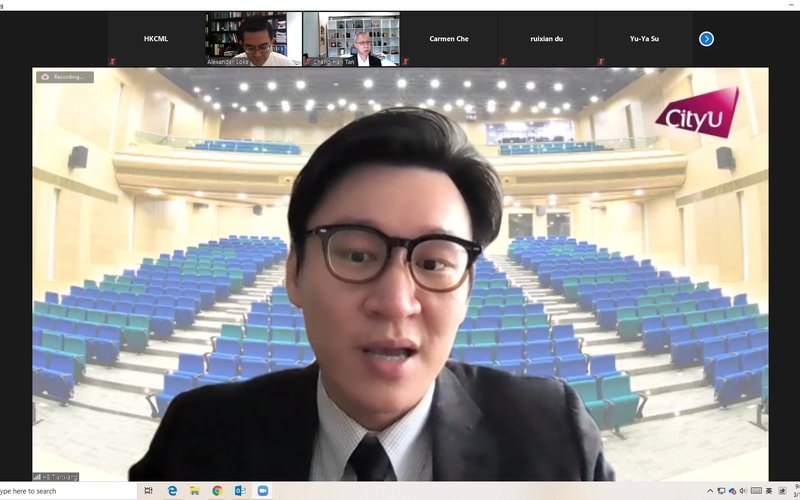Click the Task View taskbar icon
This screenshot has width=800, height=500.
tap(149, 491)
